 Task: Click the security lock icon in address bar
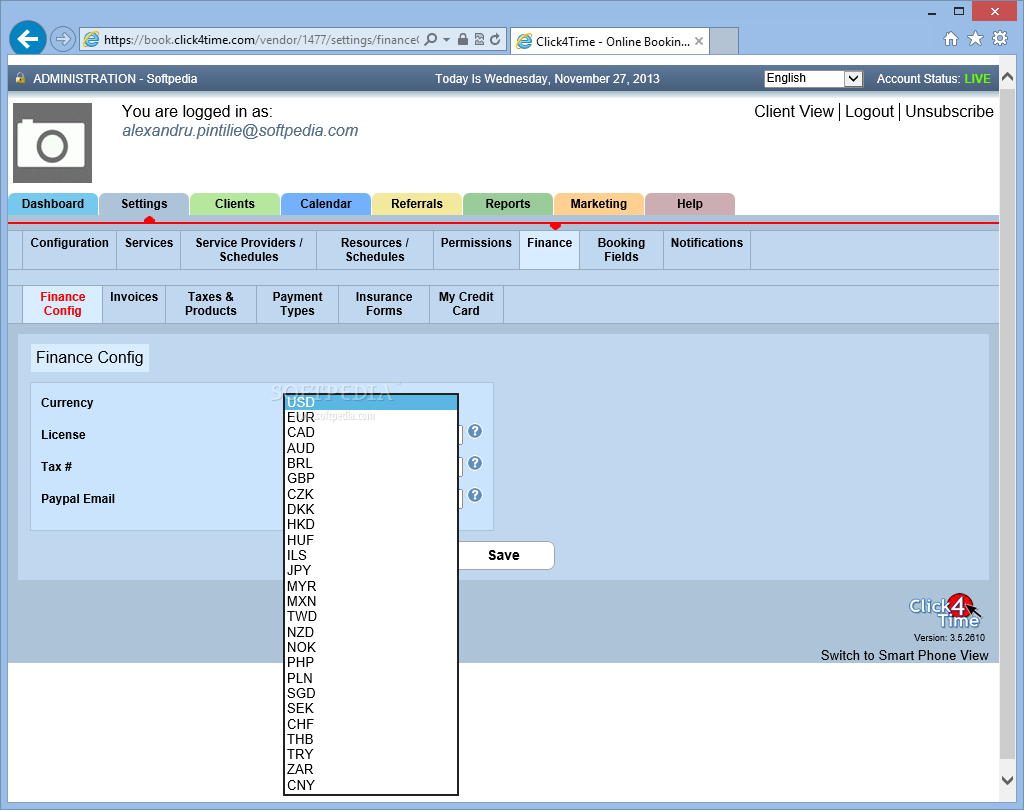462,39
